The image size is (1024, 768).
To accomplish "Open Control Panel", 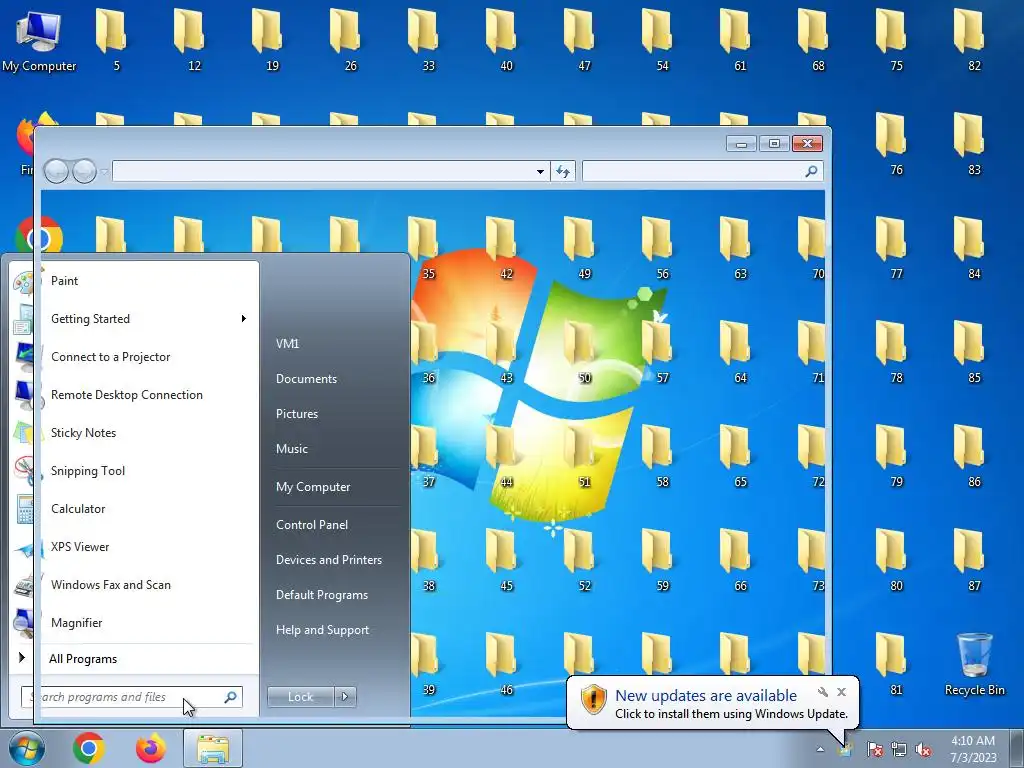I will pos(334,525).
